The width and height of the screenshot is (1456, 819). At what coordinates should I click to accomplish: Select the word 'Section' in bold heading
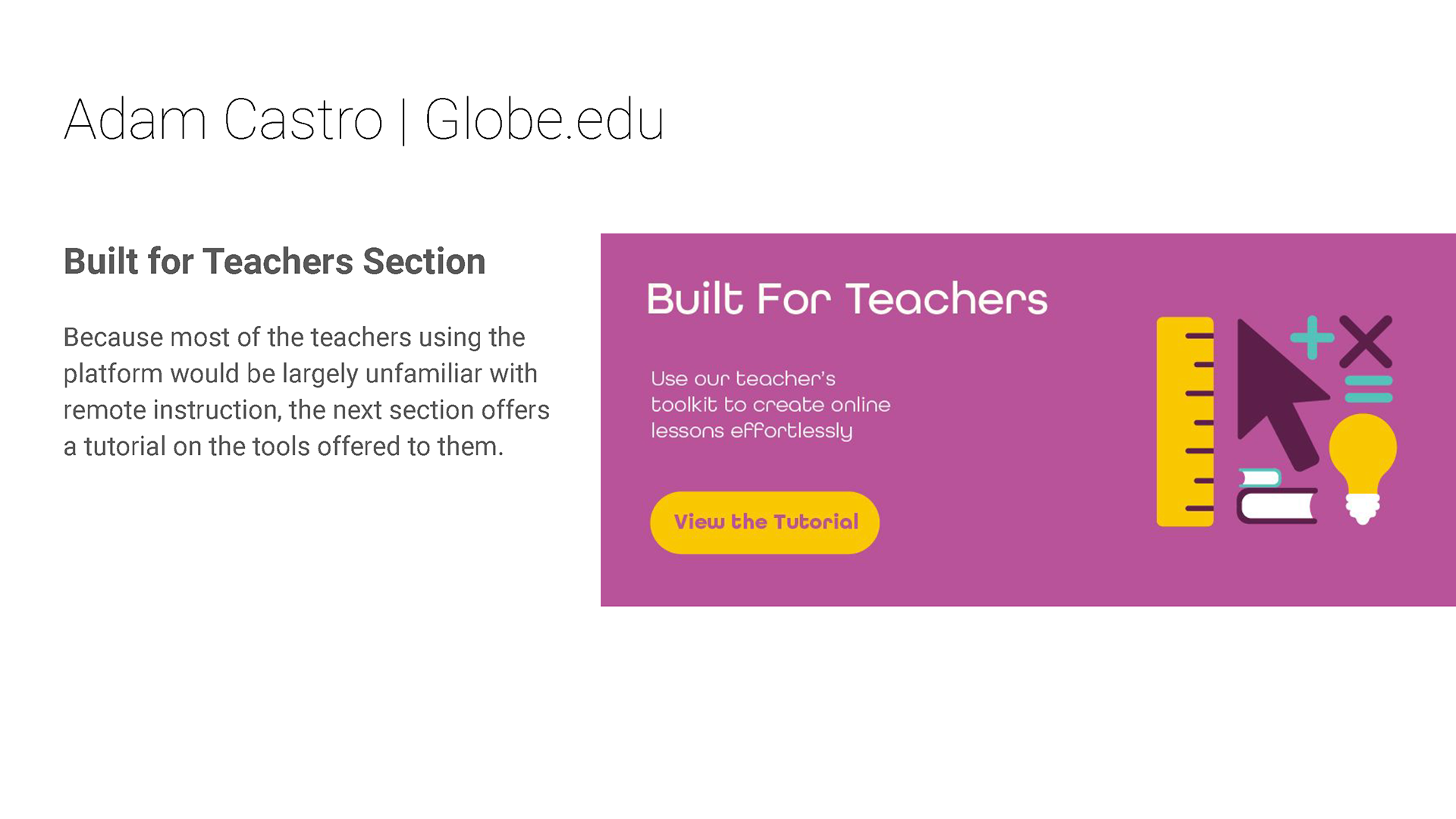point(424,262)
